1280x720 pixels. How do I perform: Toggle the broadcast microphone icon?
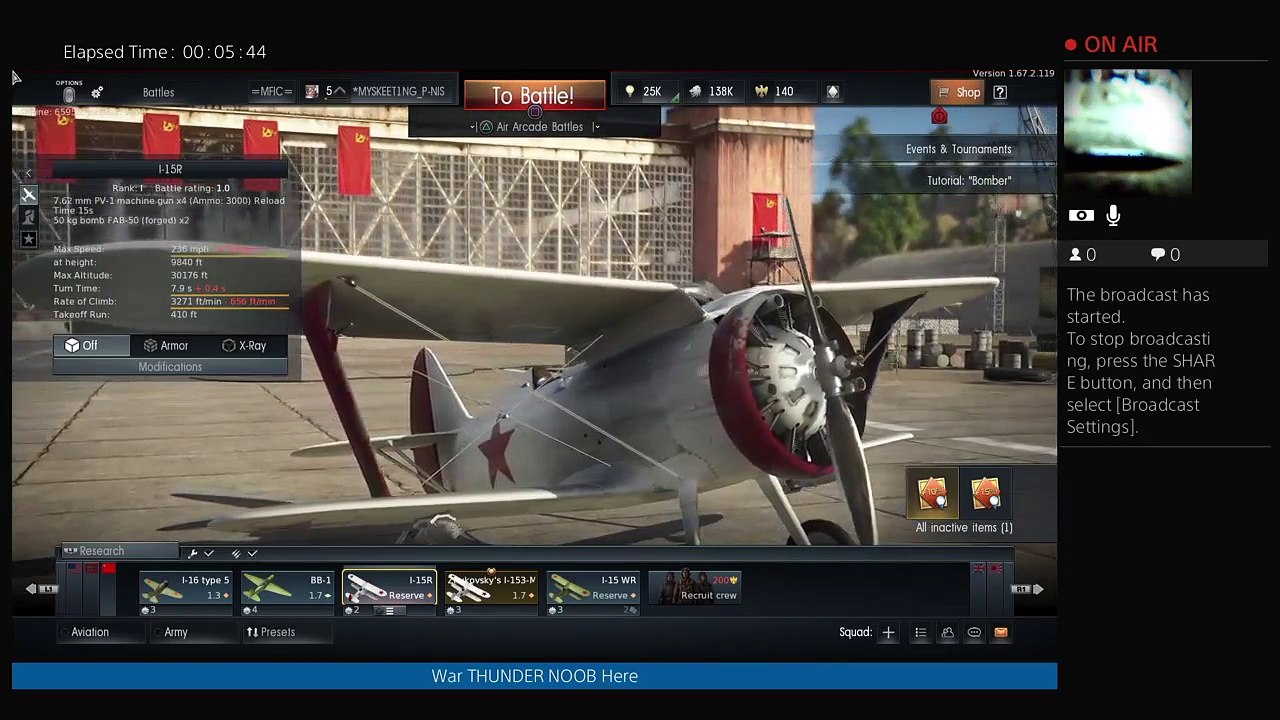click(x=1113, y=216)
